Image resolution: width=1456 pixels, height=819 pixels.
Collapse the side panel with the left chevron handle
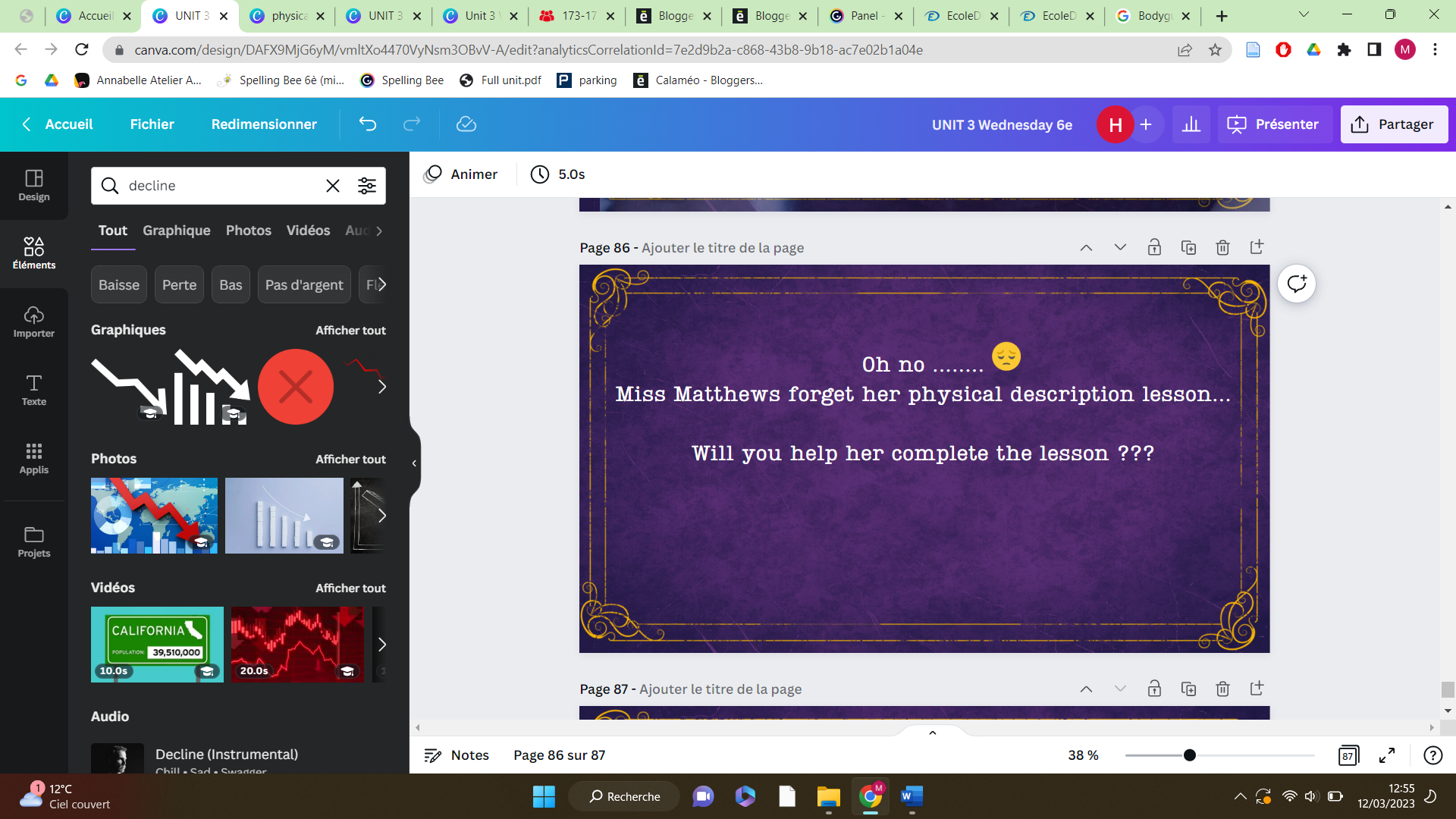pyautogui.click(x=414, y=462)
